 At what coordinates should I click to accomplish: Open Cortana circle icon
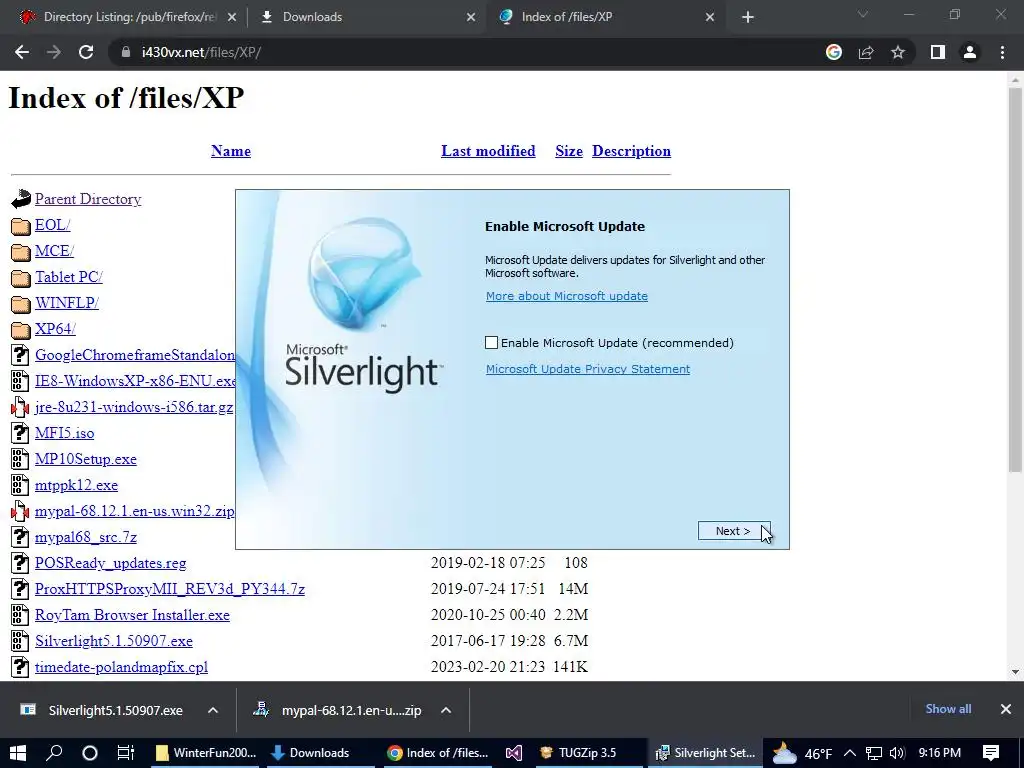coord(90,753)
